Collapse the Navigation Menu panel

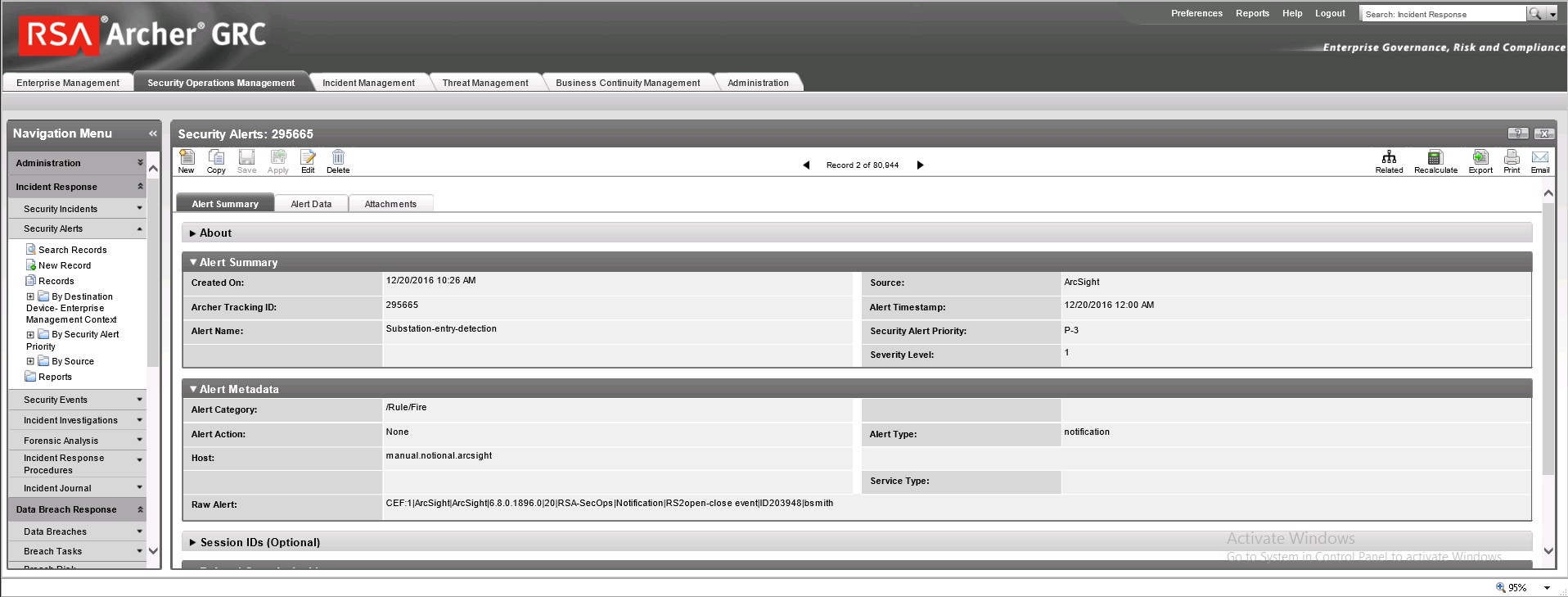point(152,133)
